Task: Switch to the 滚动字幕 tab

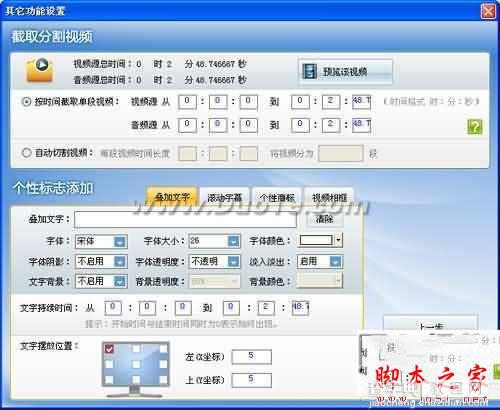Action: (x=224, y=198)
